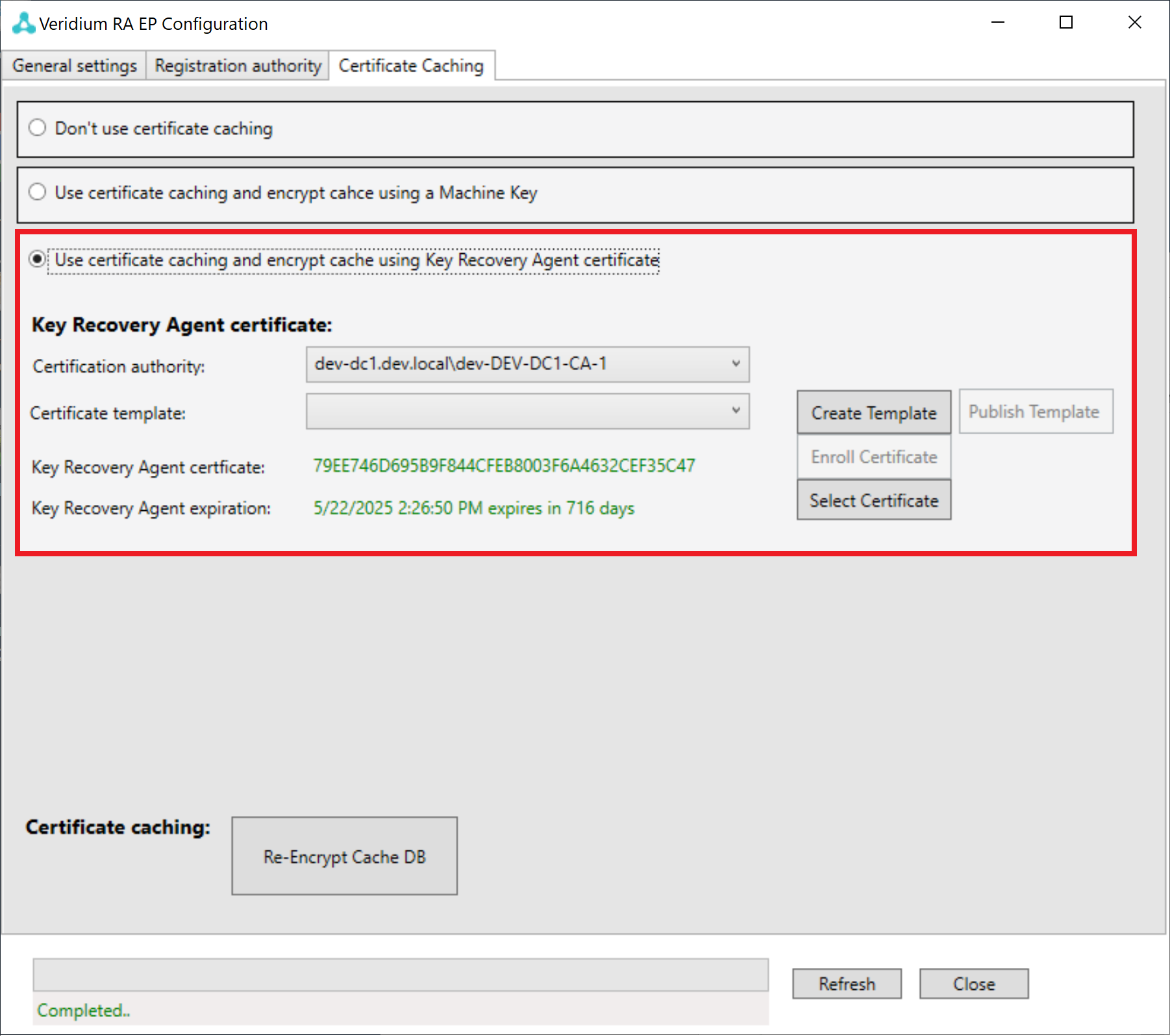Viewport: 1170px width, 1036px height.
Task: Click the Key Recovery Agent certificate thumbprint
Action: 504,466
